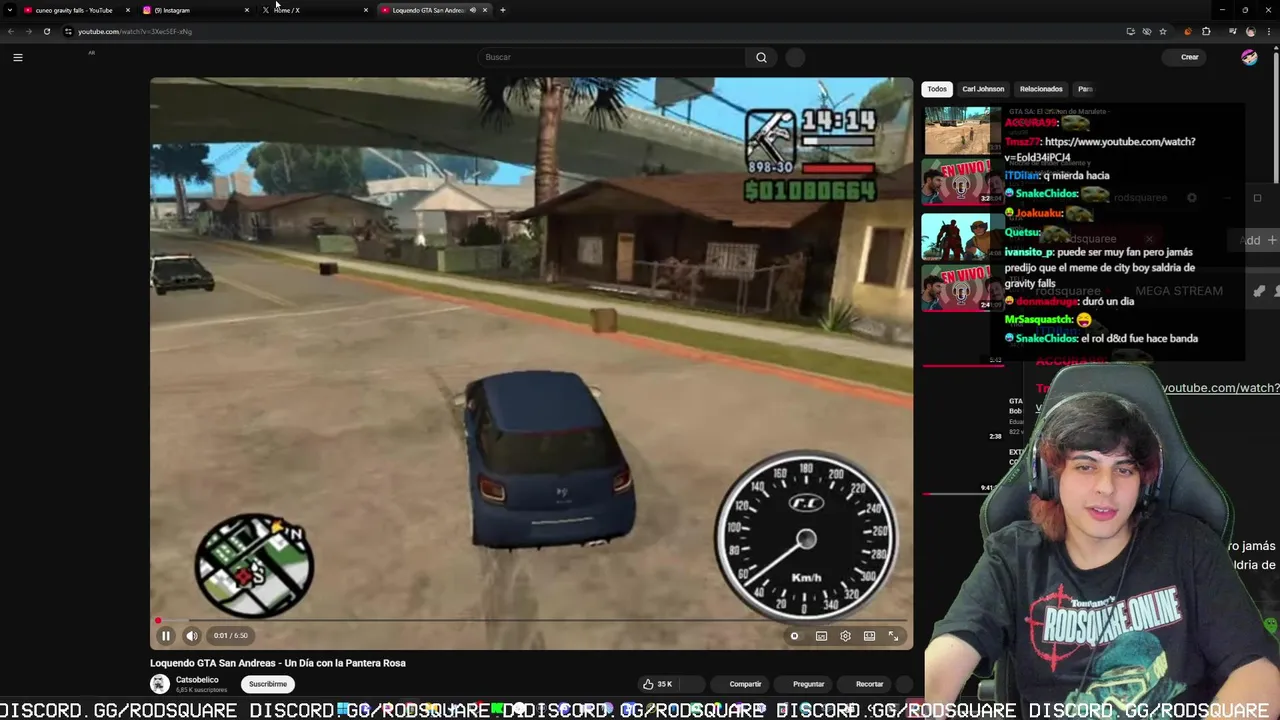
Task: Go forward with the browser forward arrow
Action: tap(28, 31)
